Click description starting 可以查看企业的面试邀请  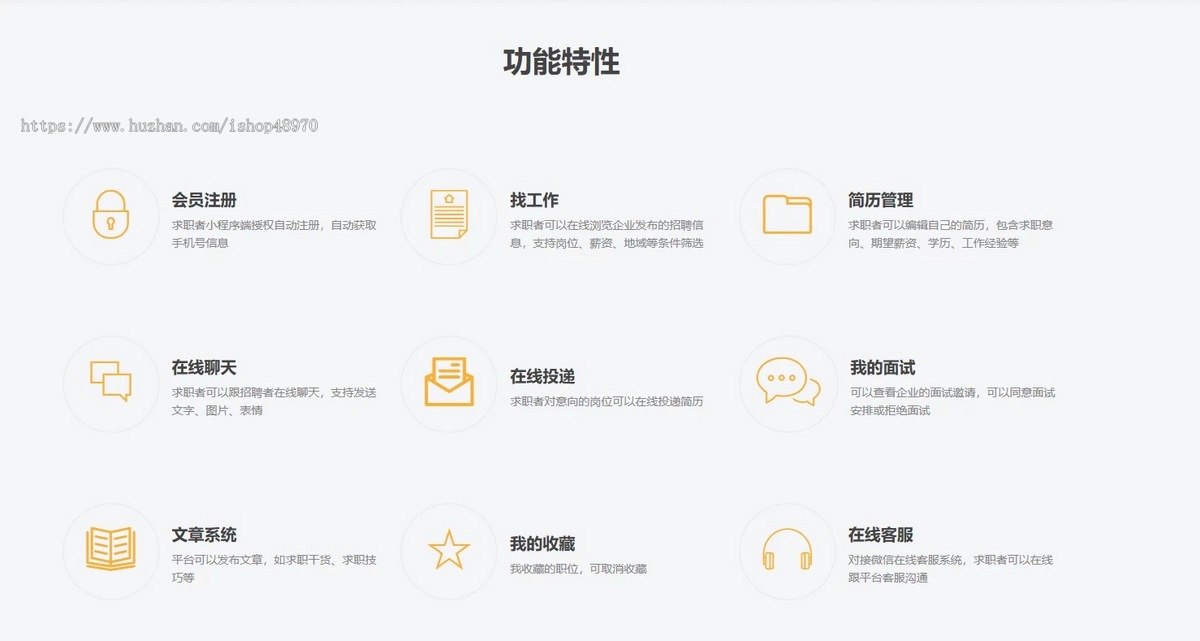tap(953, 401)
